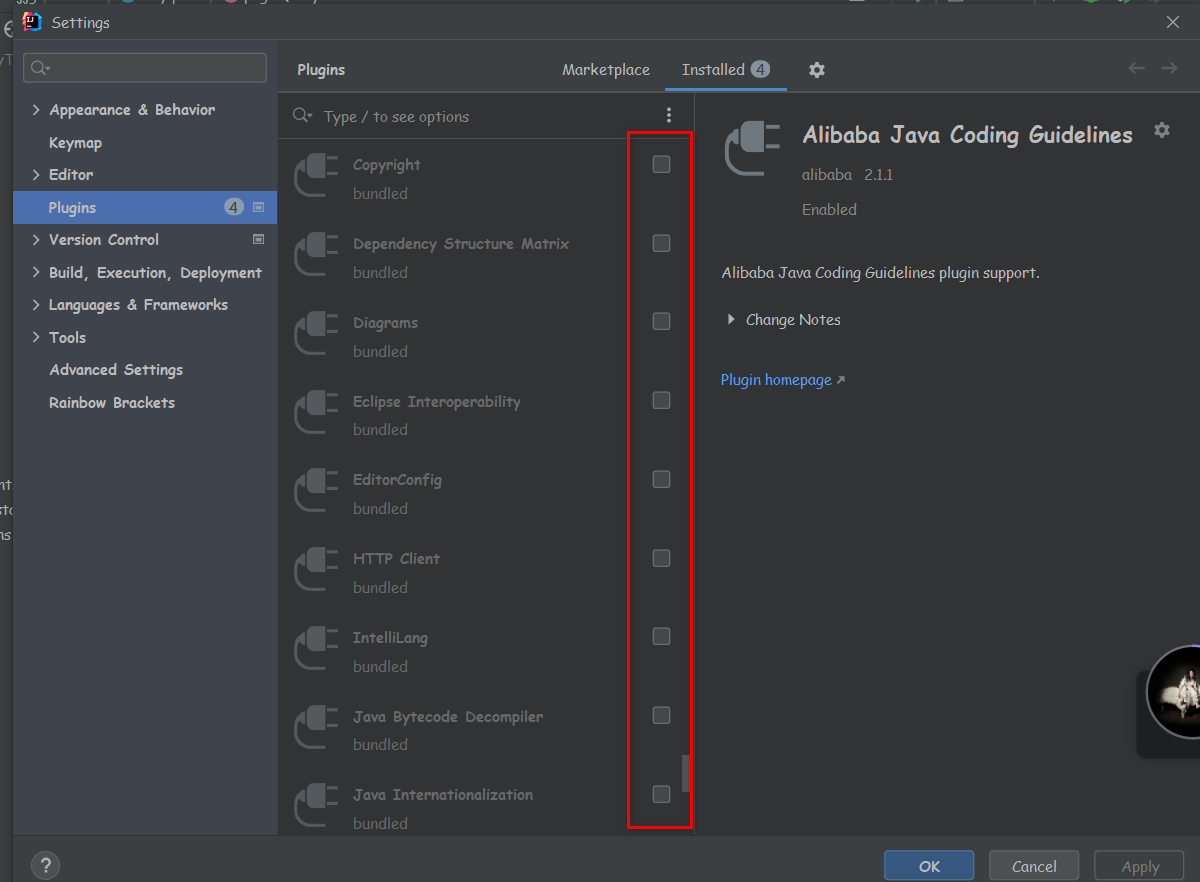Expand the Languages & Frameworks section
The width and height of the screenshot is (1200, 882).
coord(36,305)
